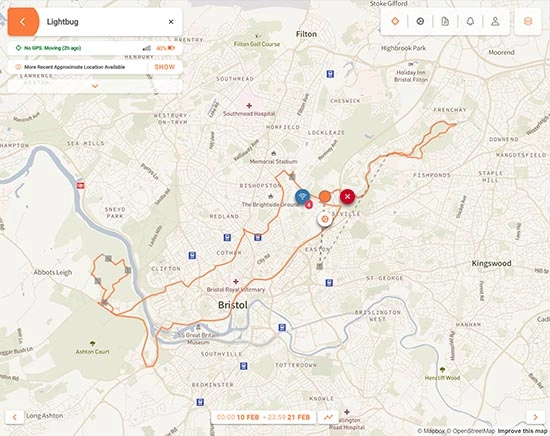This screenshot has height=436, width=550.
Task: Click SHOW for recent approximate location
Action: click(165, 67)
